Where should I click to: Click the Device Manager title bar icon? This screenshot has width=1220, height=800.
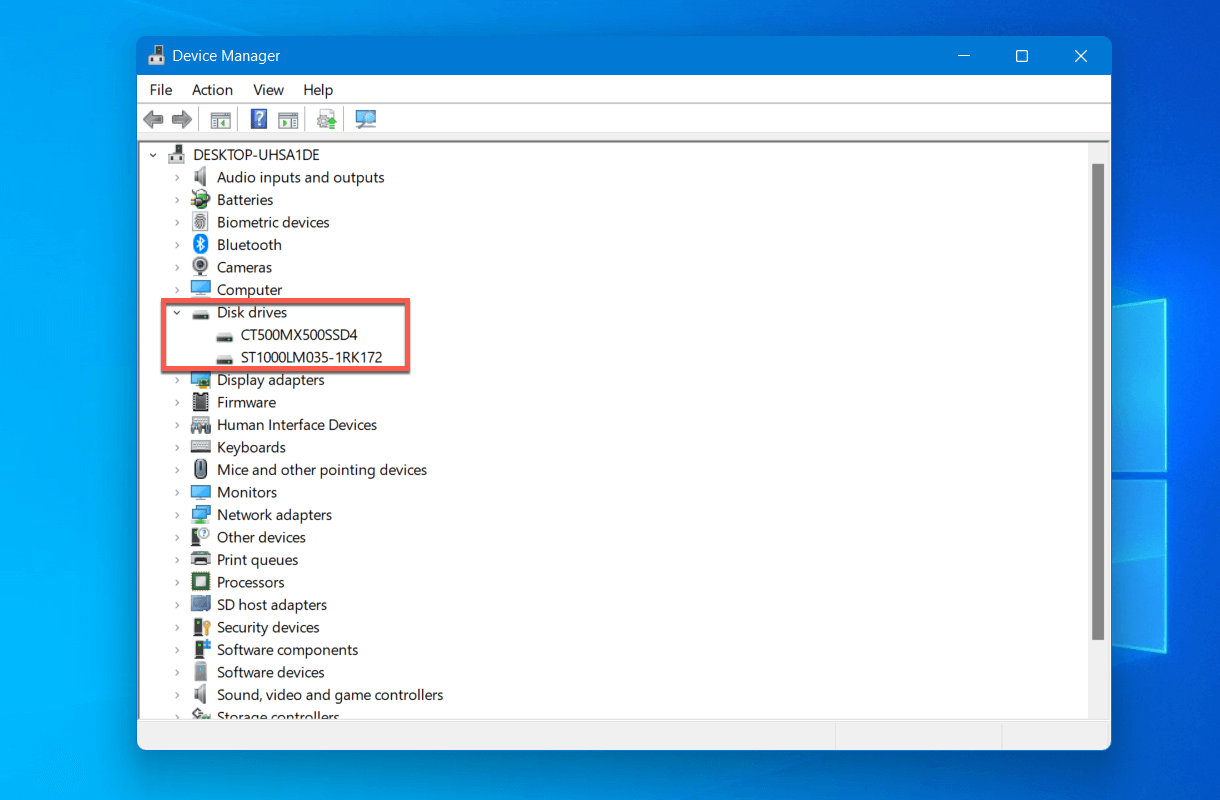click(x=157, y=56)
